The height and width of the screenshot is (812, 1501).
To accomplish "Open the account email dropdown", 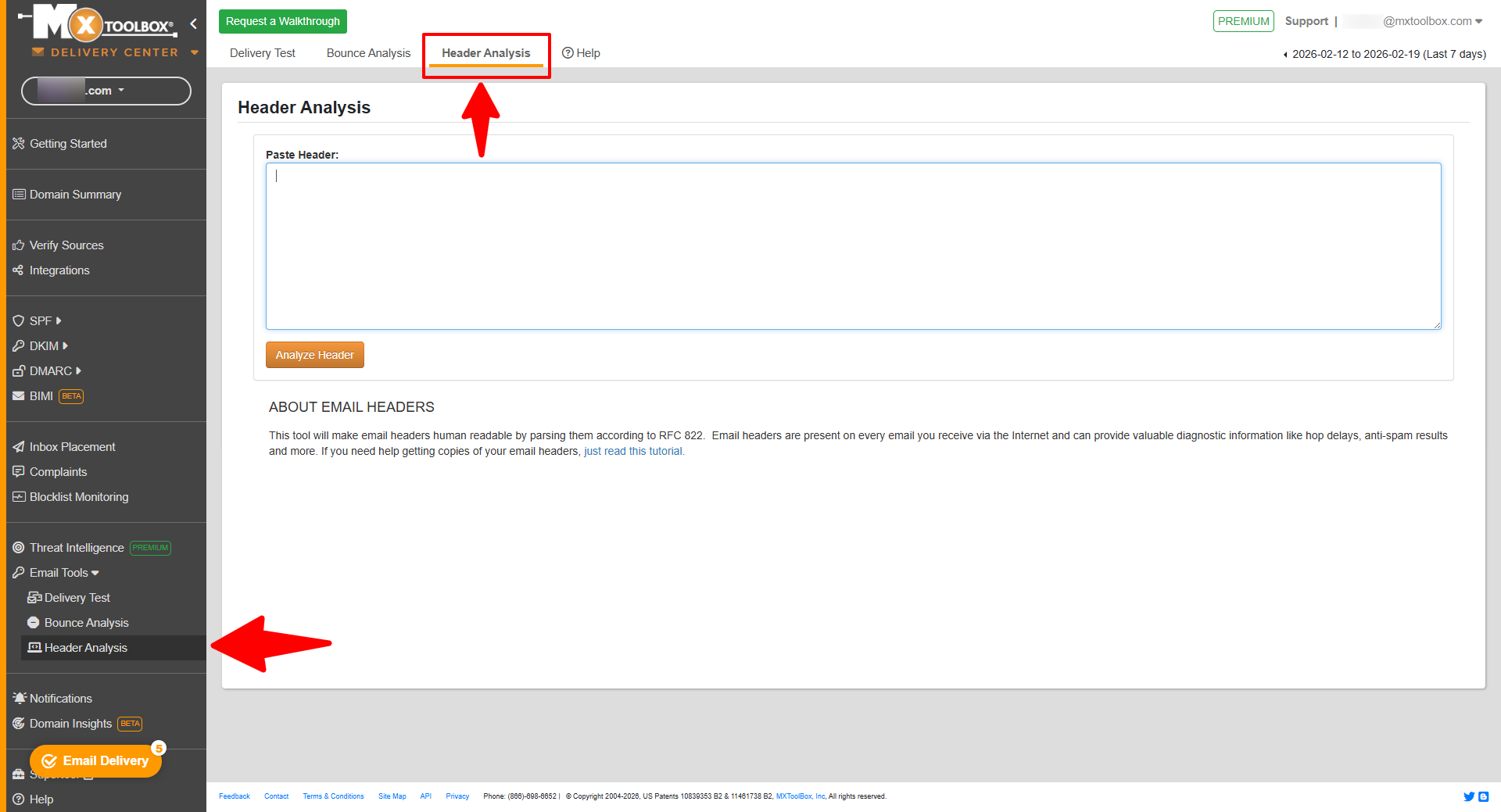I will (1431, 21).
